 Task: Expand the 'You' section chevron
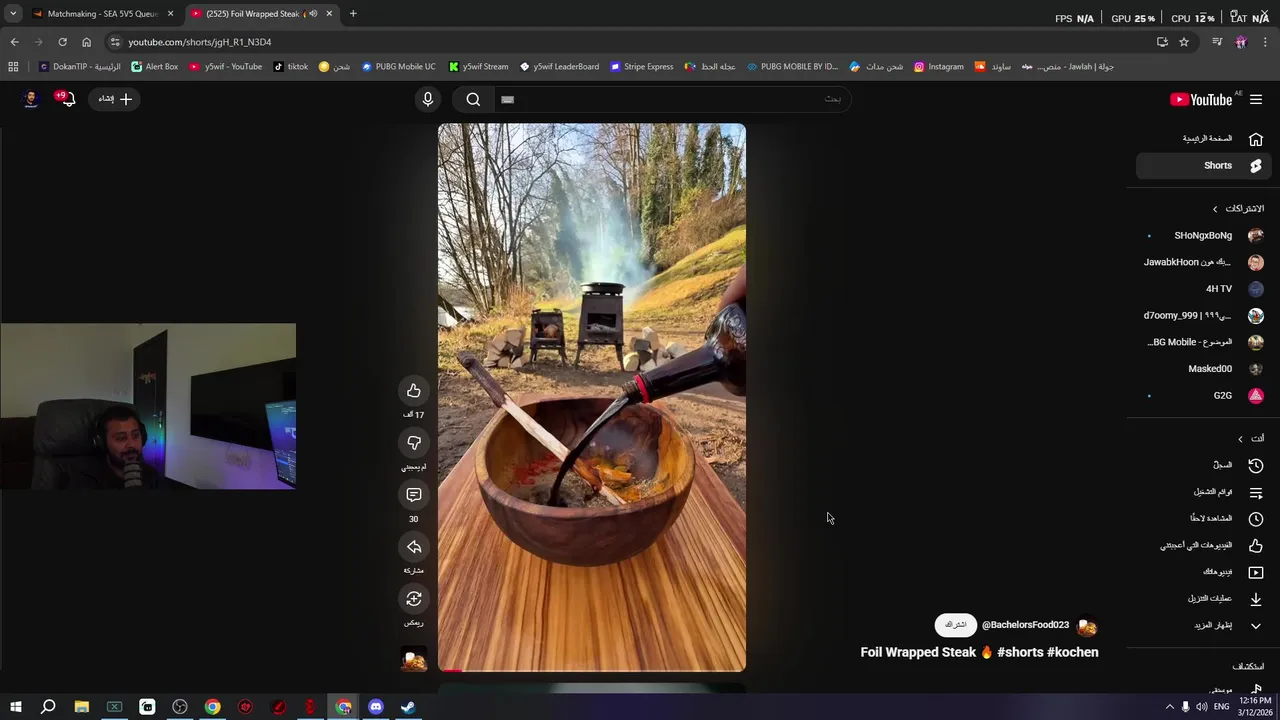tap(1241, 439)
